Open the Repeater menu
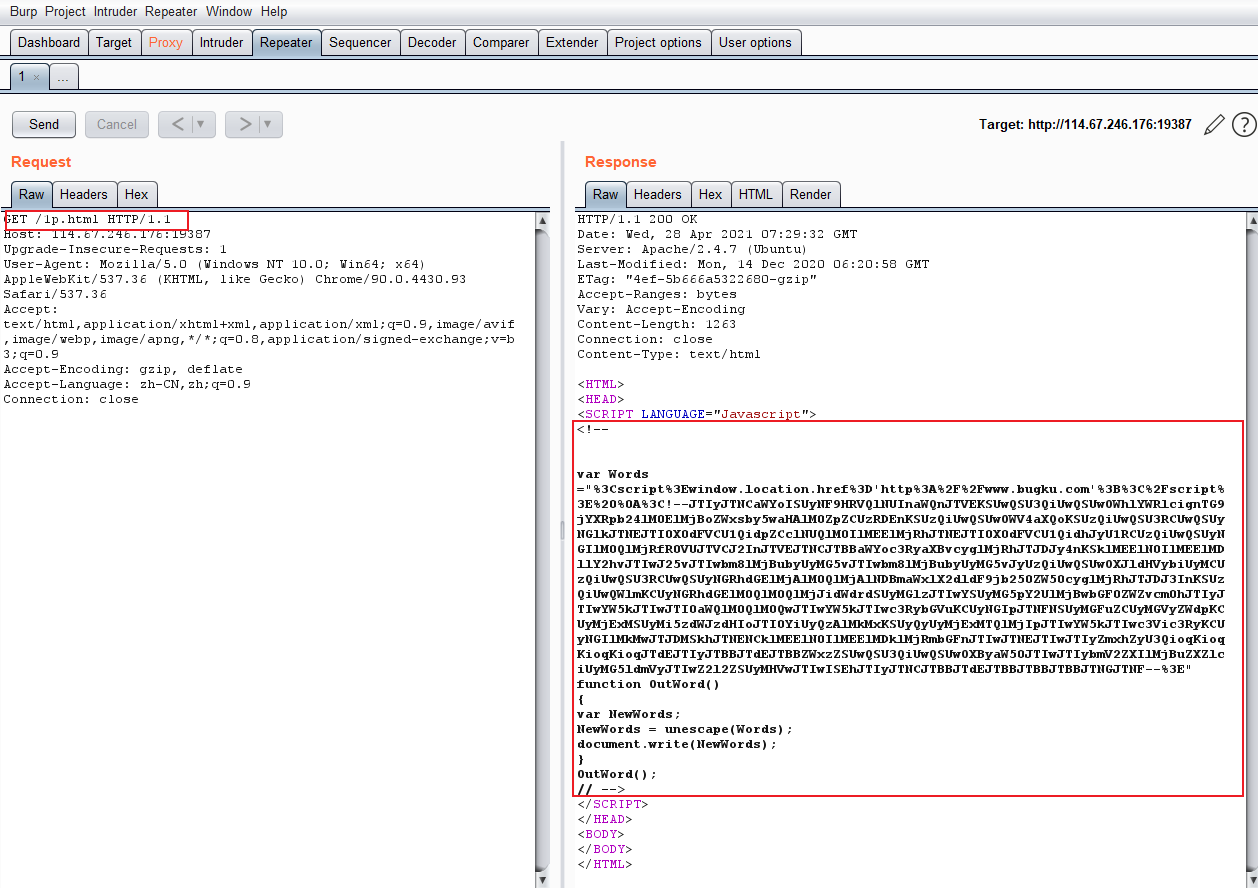 tap(171, 12)
